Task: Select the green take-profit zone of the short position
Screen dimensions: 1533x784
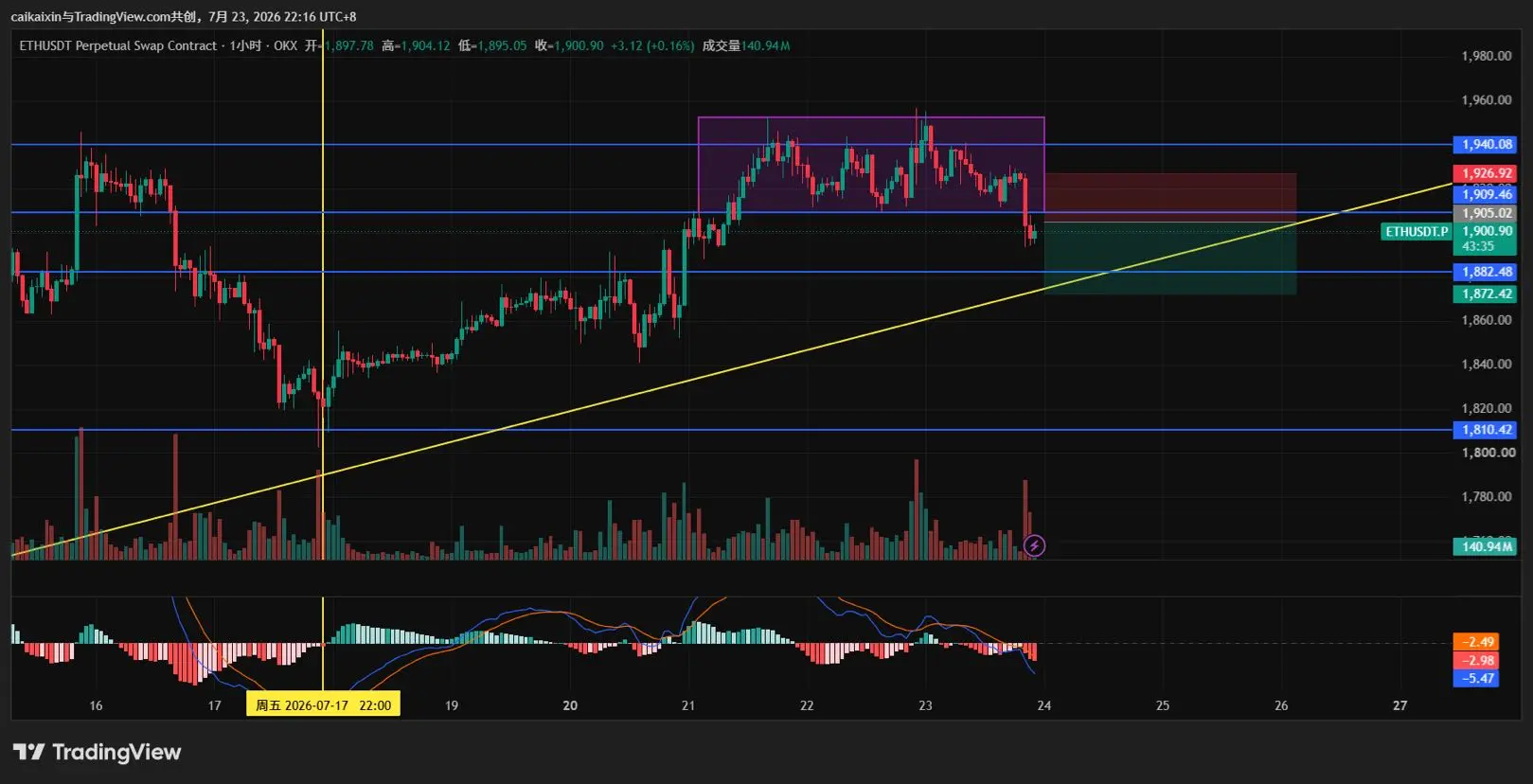Action: click(1170, 258)
